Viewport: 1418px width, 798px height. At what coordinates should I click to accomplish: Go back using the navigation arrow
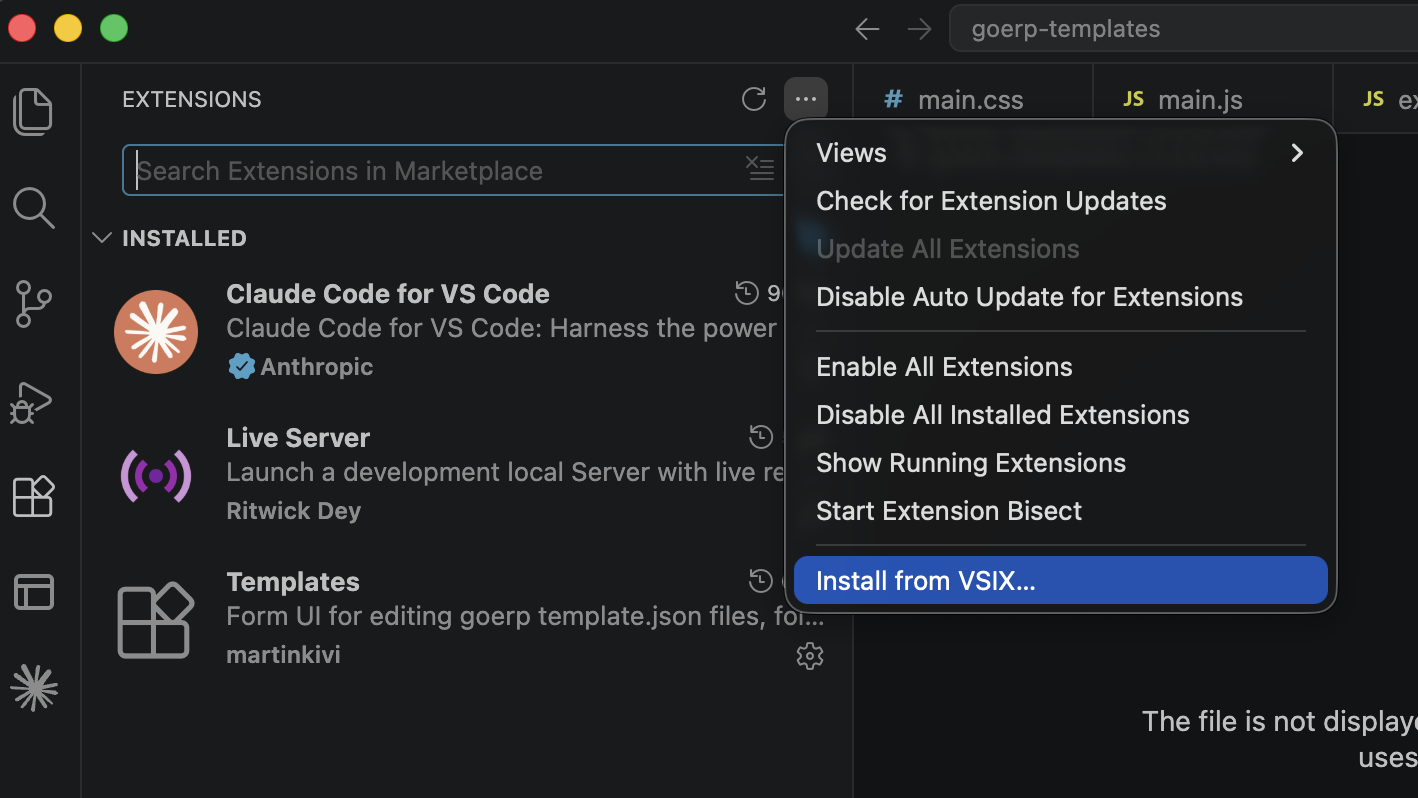click(x=867, y=29)
